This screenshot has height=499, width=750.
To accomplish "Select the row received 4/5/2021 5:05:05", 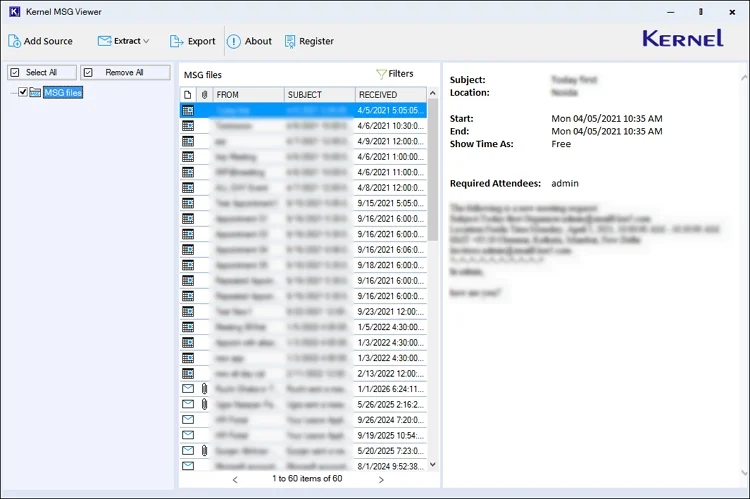I will [x=303, y=111].
